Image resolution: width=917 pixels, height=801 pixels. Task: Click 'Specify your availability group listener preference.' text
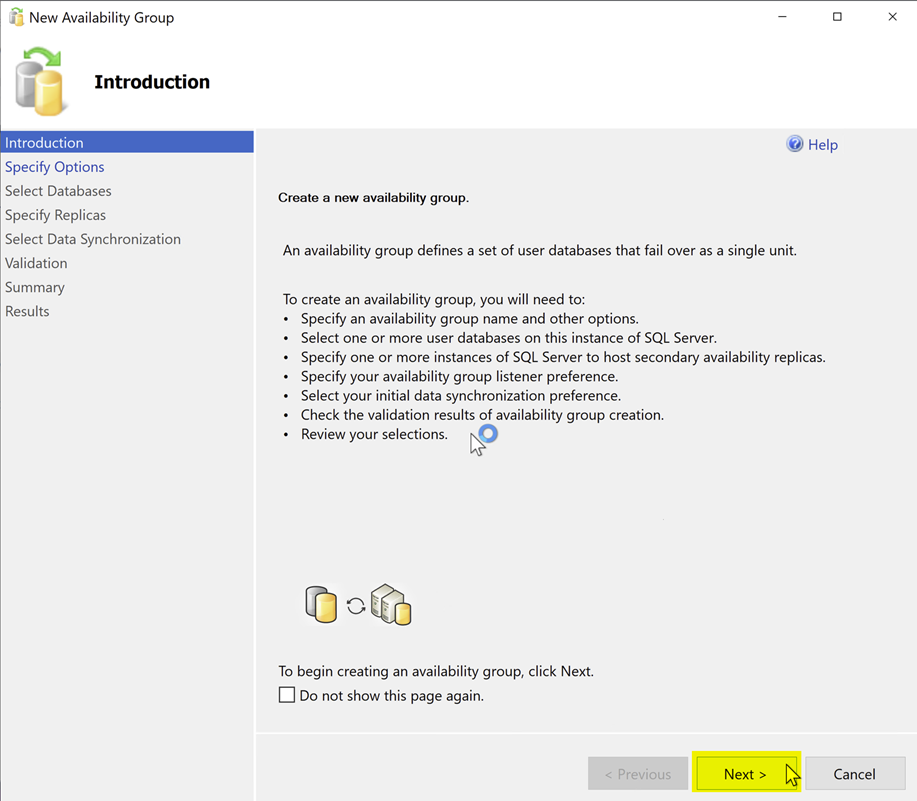click(459, 376)
